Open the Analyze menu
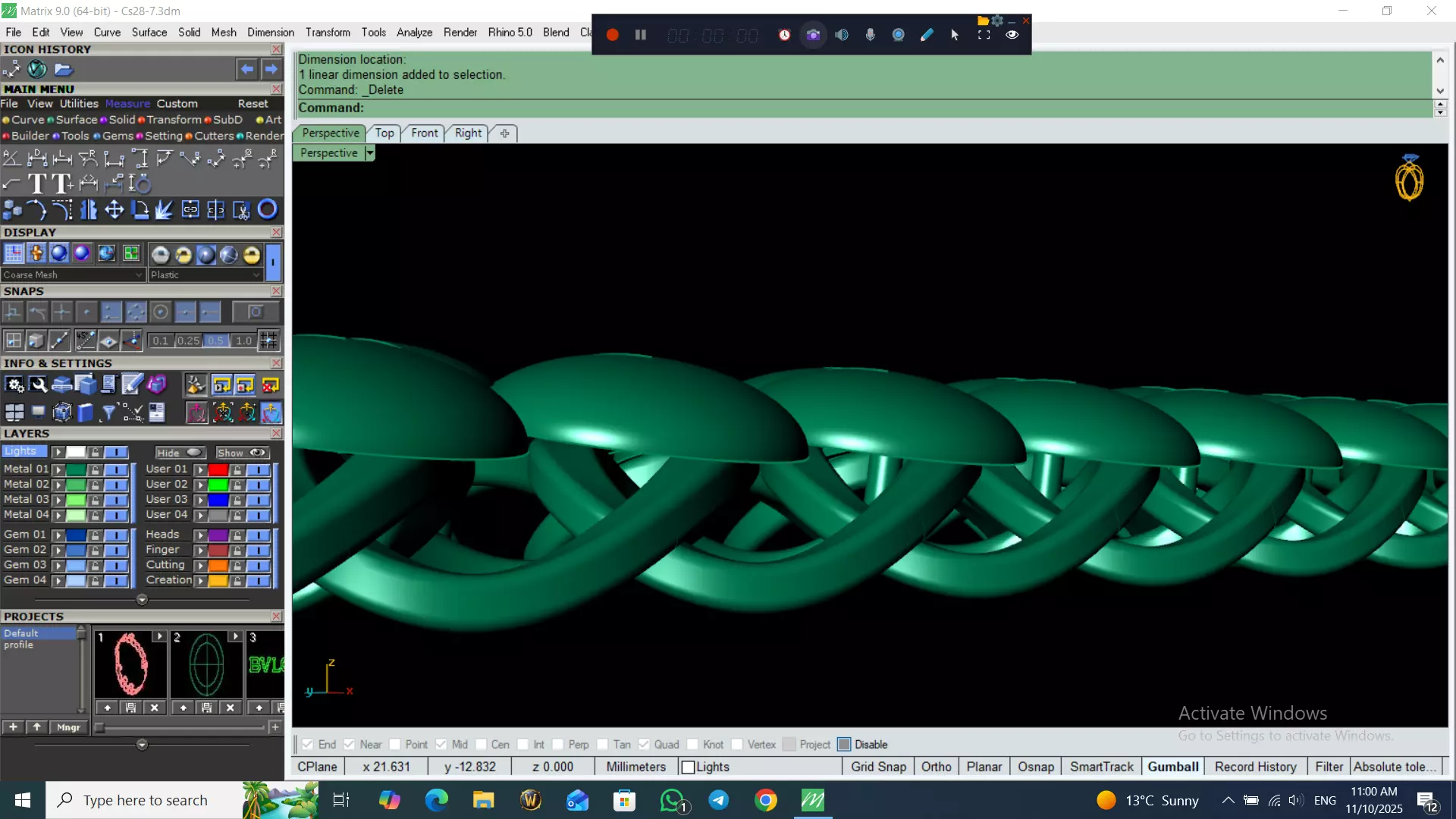The height and width of the screenshot is (819, 1456). (415, 33)
